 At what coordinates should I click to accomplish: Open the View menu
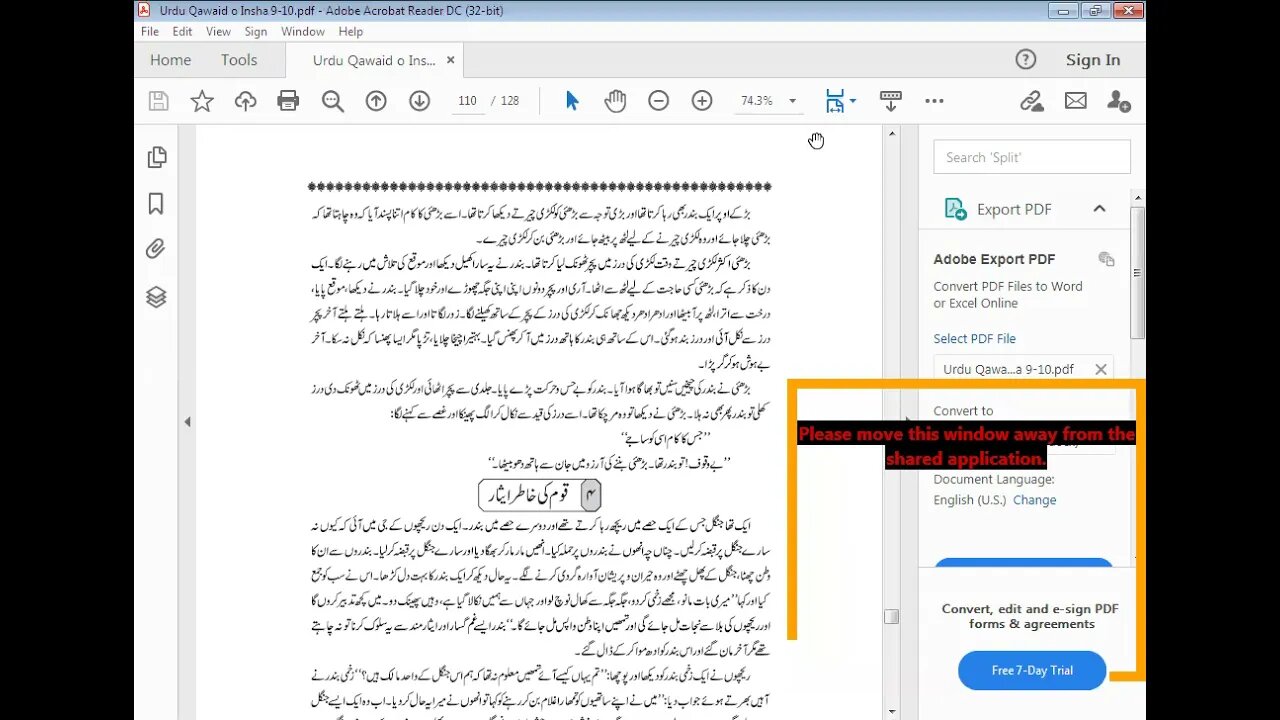[218, 32]
